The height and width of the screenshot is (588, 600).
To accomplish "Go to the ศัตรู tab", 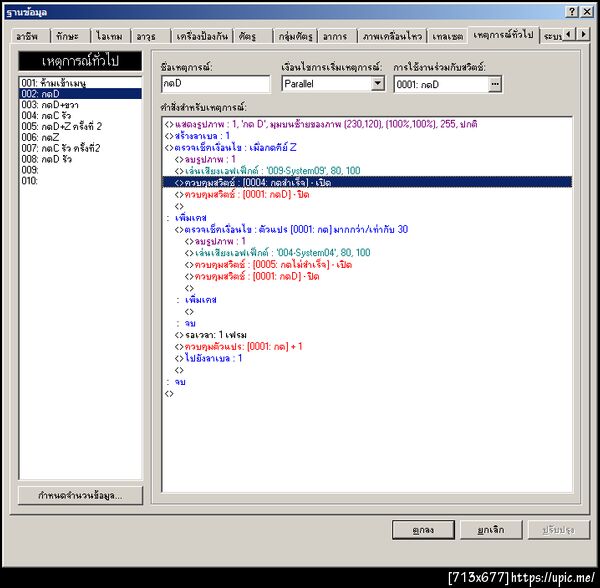I will pos(253,36).
